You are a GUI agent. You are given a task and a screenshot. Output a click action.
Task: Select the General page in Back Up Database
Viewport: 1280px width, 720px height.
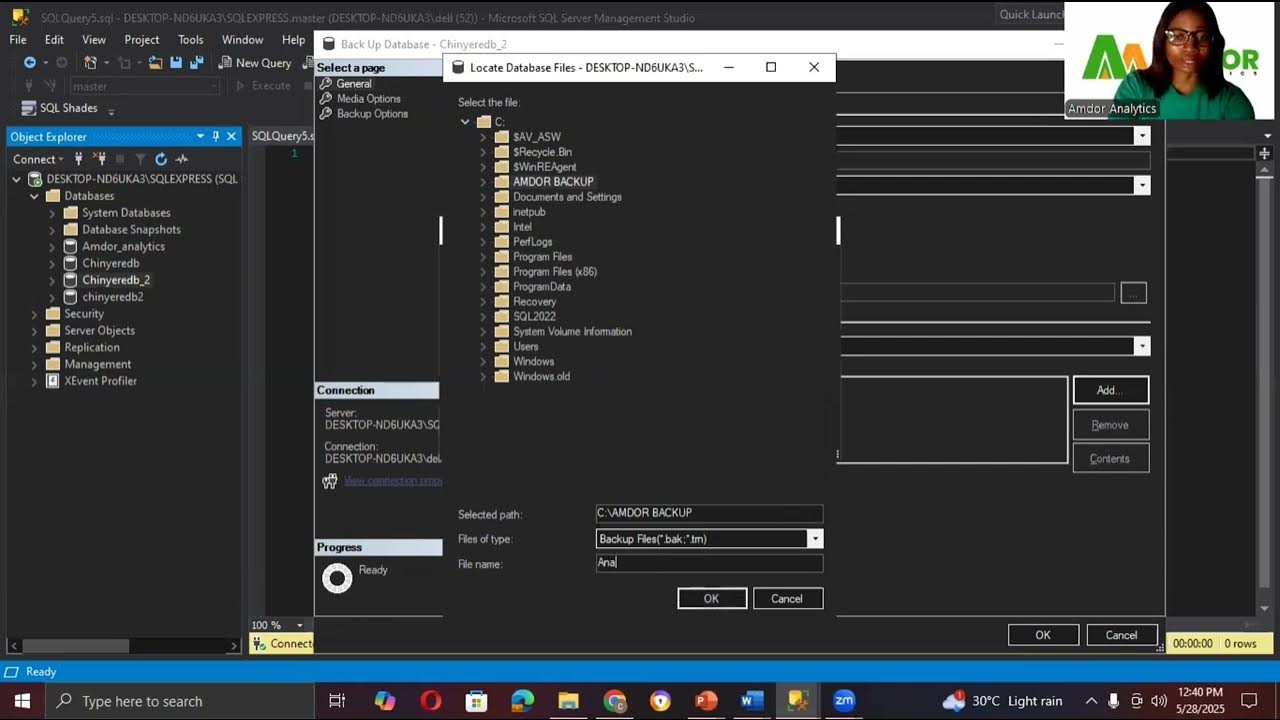click(354, 84)
